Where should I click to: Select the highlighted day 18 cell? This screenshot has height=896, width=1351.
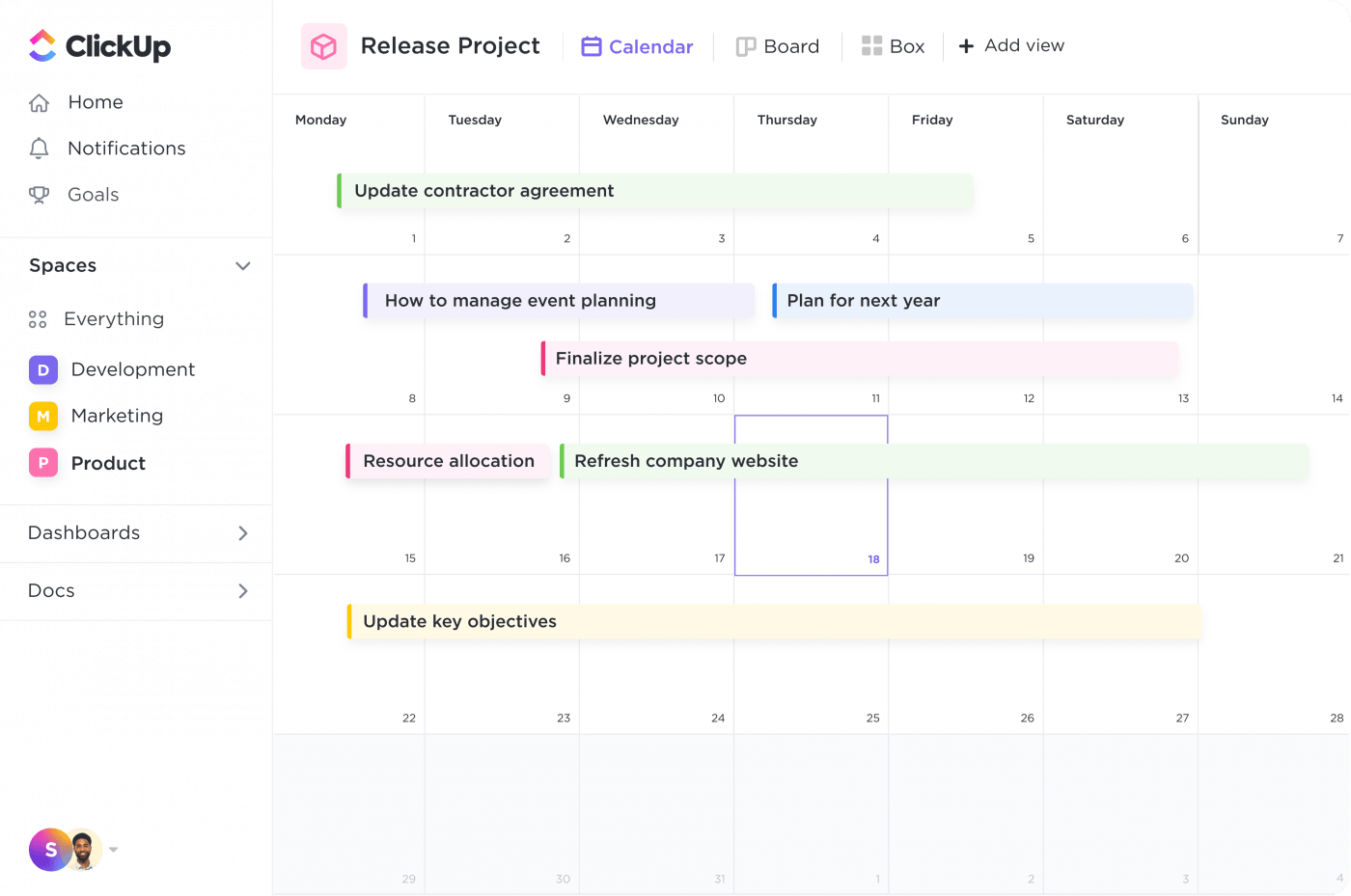click(x=811, y=521)
